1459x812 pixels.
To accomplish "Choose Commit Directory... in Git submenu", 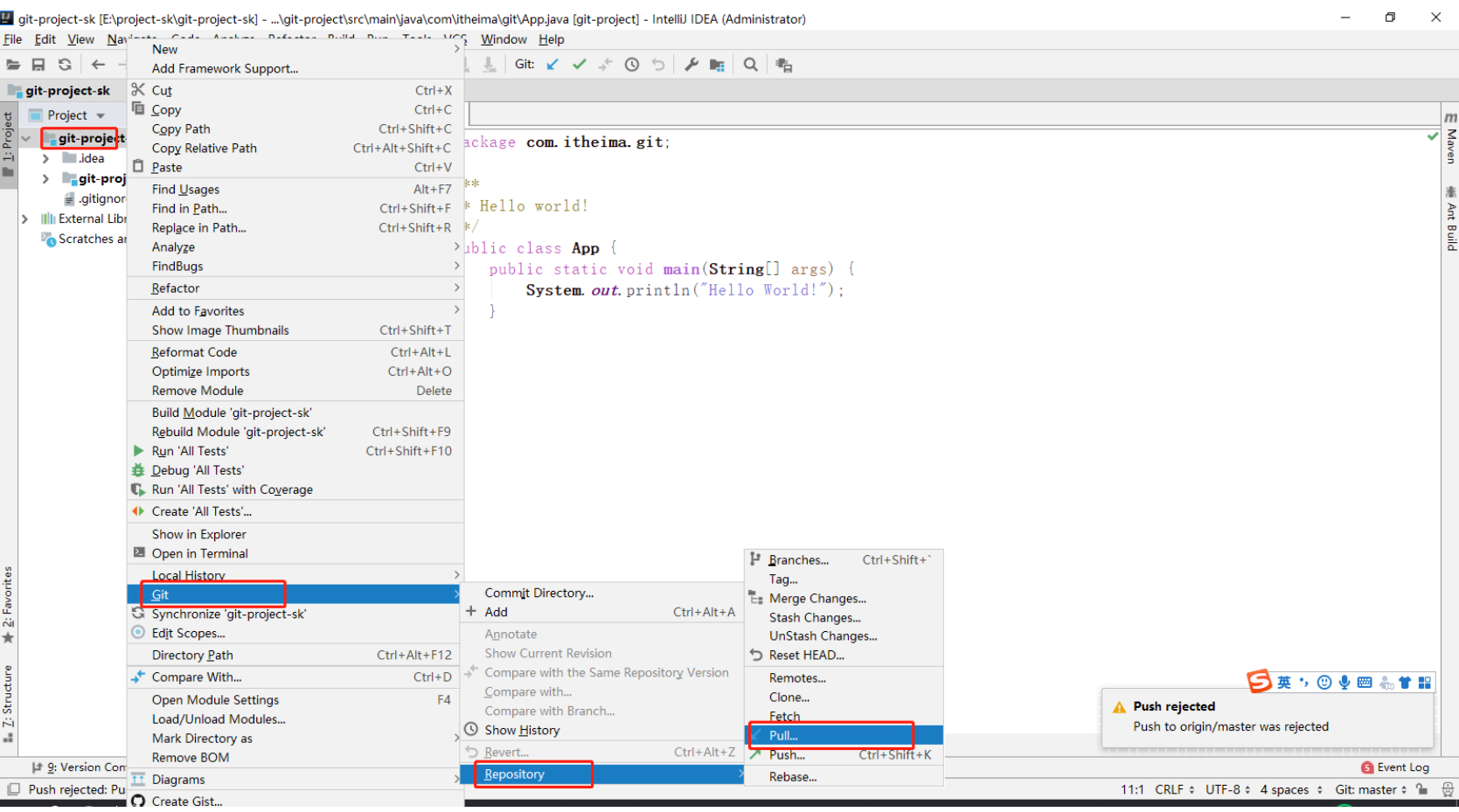I will [x=538, y=593].
